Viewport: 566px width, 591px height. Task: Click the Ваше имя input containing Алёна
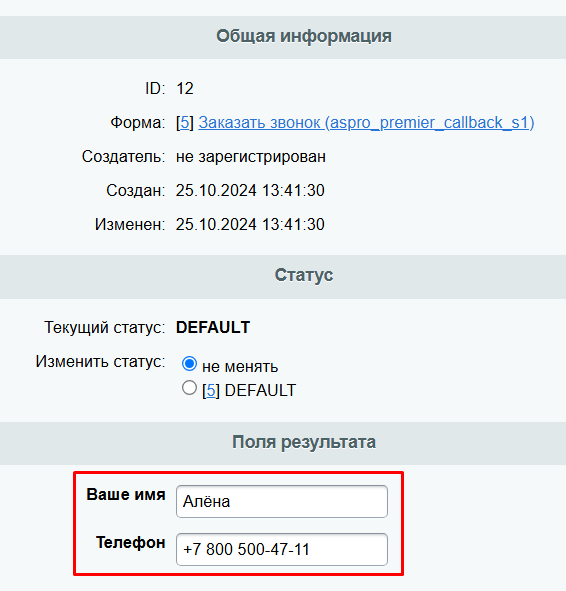[x=282, y=501]
